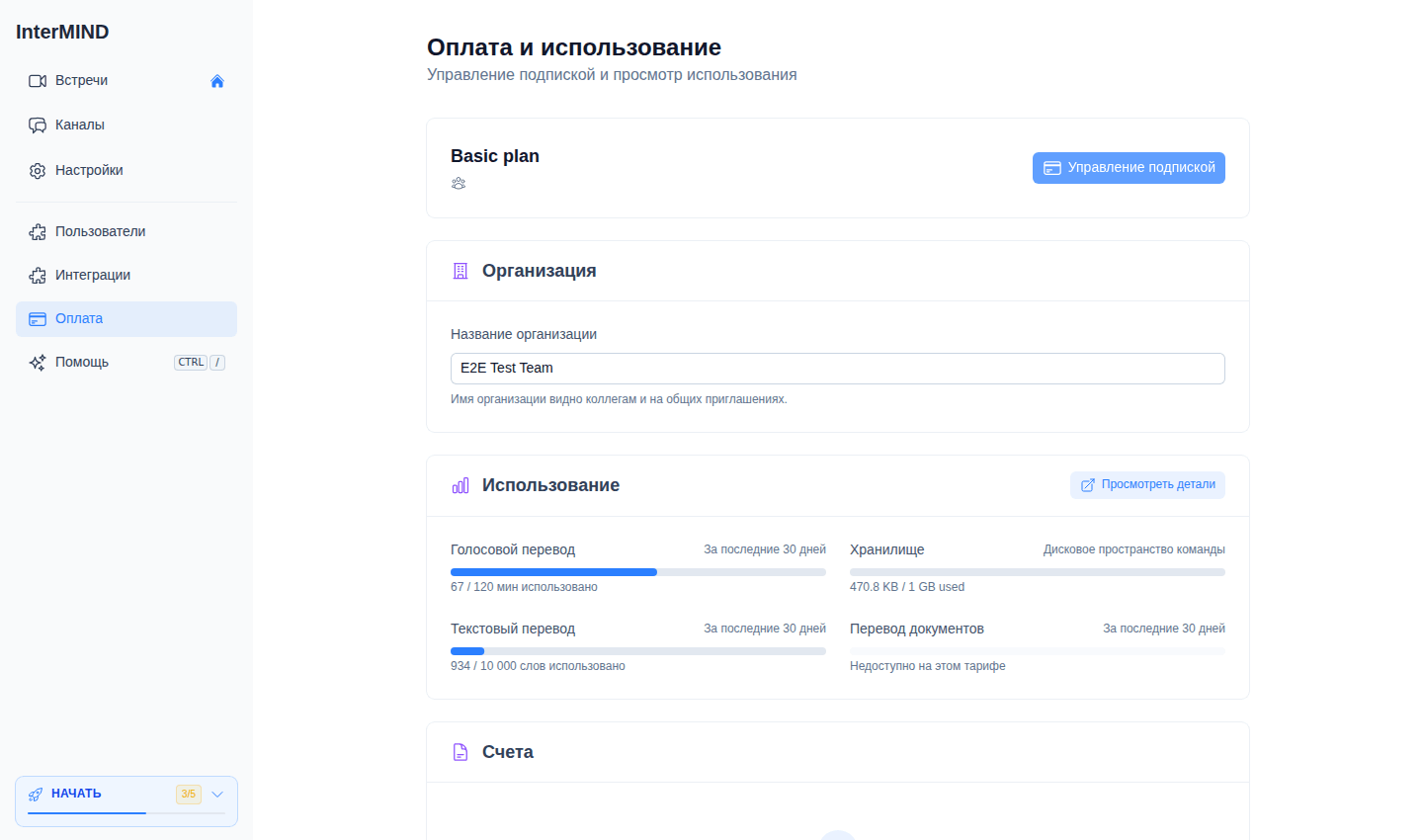Click the Название организации input field
This screenshot has width=1423, height=840.
coord(838,369)
